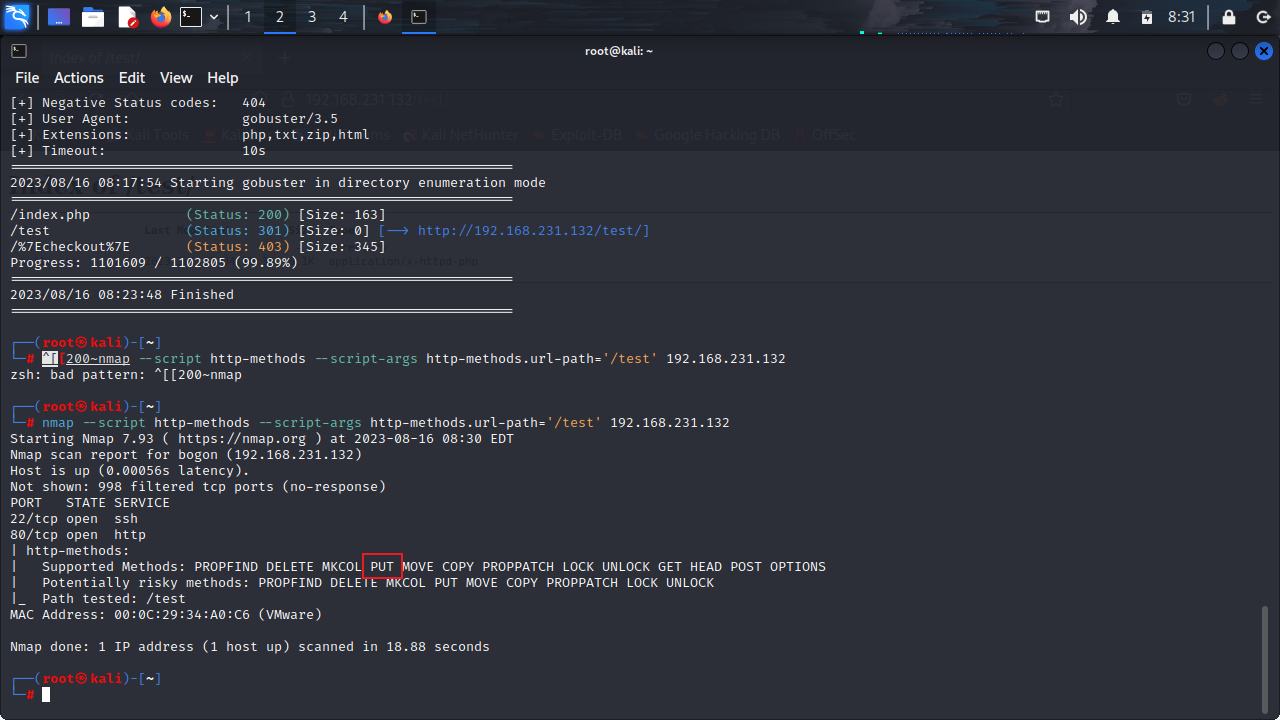Click the 'PORT STATE SERVICE' header line

coord(90,503)
